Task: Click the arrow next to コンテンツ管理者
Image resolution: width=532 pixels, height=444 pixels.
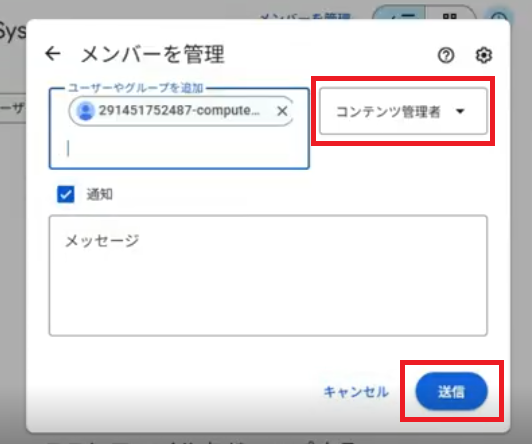Action: coord(460,111)
